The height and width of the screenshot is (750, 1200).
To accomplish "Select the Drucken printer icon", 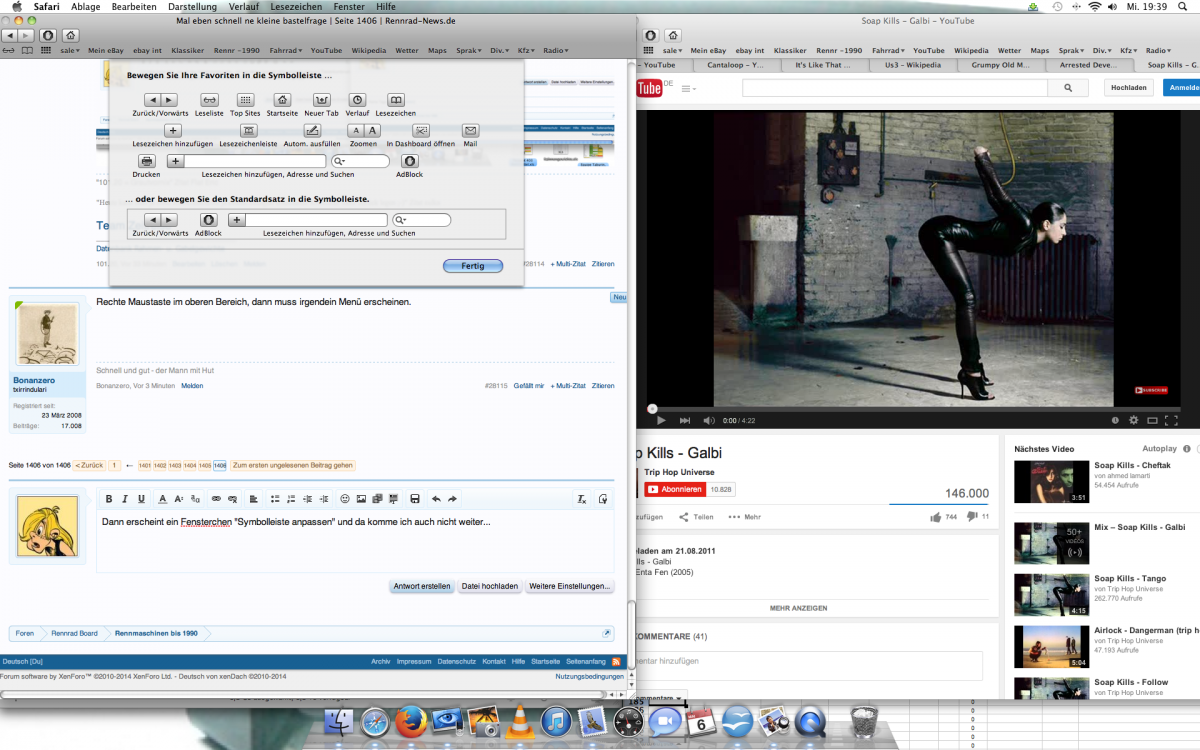I will click(x=146, y=161).
